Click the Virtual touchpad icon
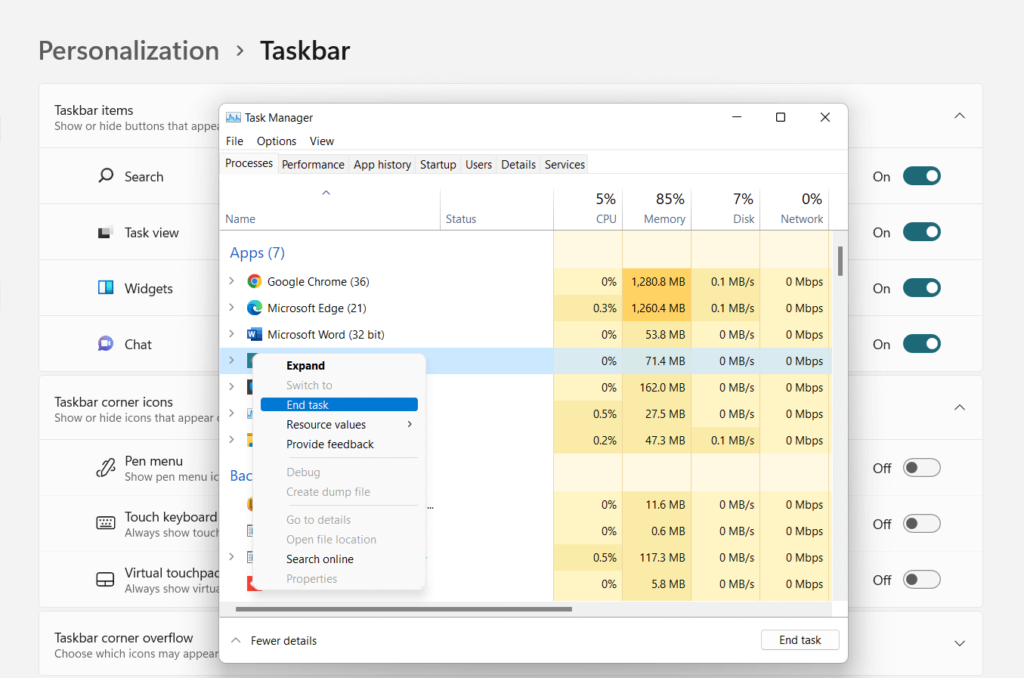This screenshot has width=1024, height=678. coord(105,579)
